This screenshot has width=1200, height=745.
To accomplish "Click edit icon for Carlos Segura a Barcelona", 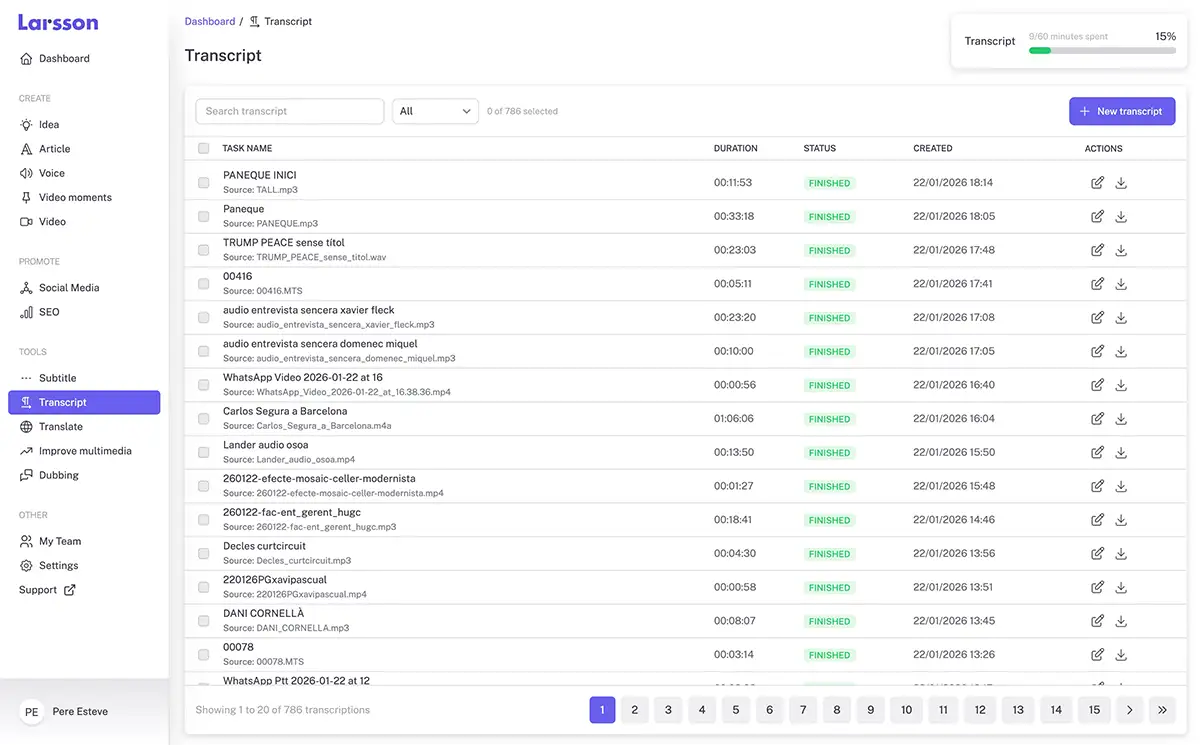I will coord(1097,419).
